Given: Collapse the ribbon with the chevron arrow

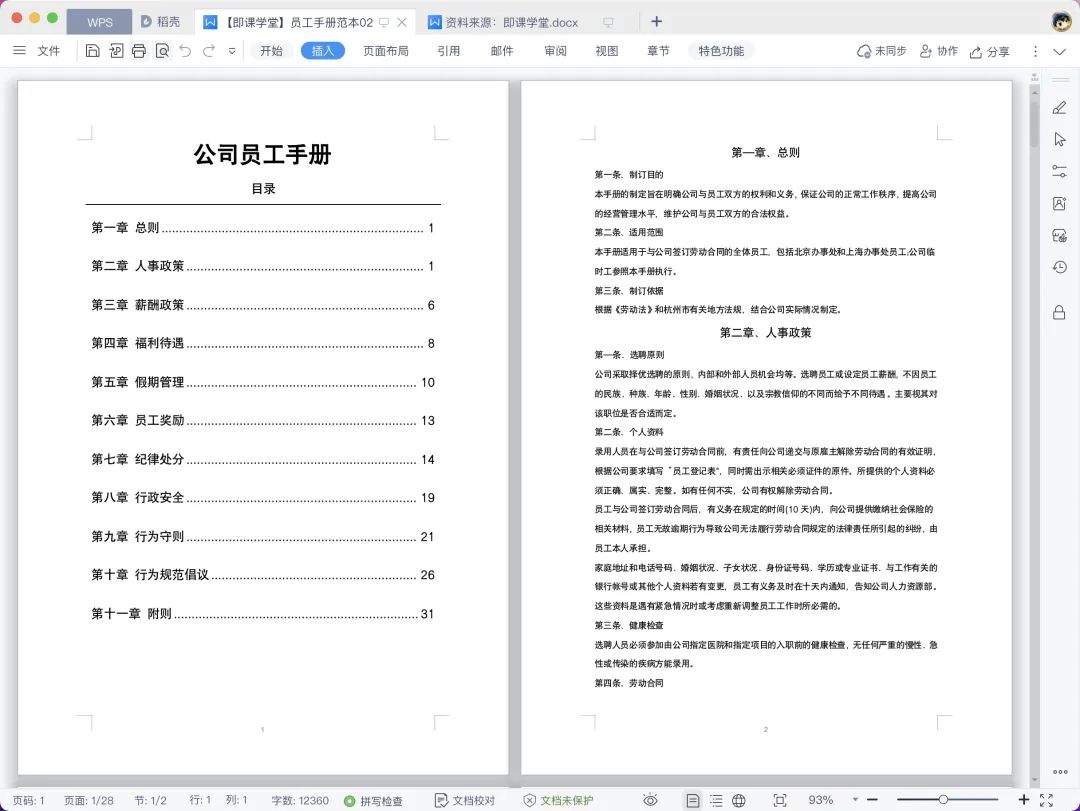Looking at the screenshot, I should [x=1059, y=52].
